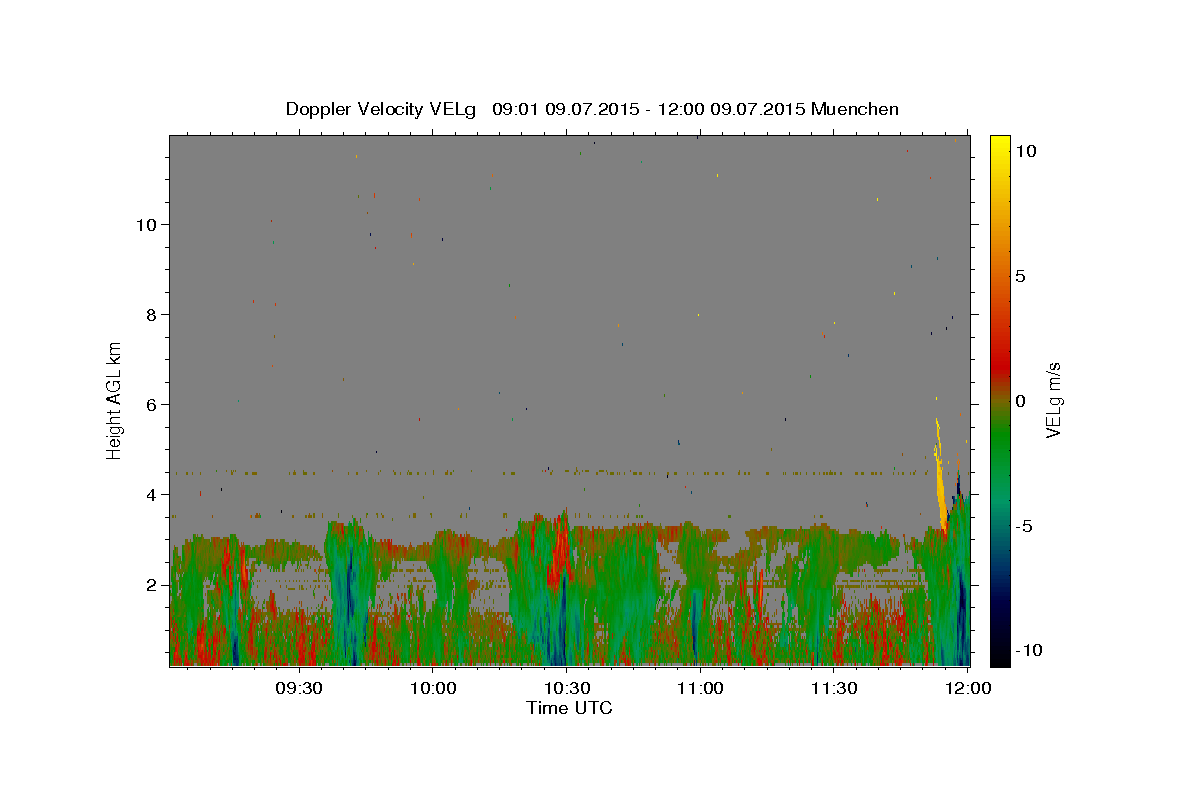The image size is (1200, 800).
Task: Click the 10:30 time tick label
Action: [566, 688]
